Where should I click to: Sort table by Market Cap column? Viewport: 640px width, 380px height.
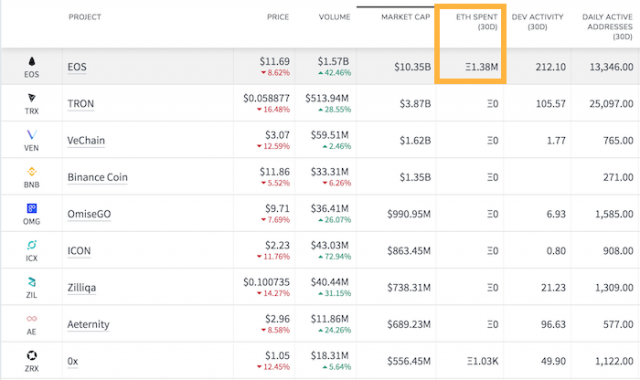coord(405,17)
